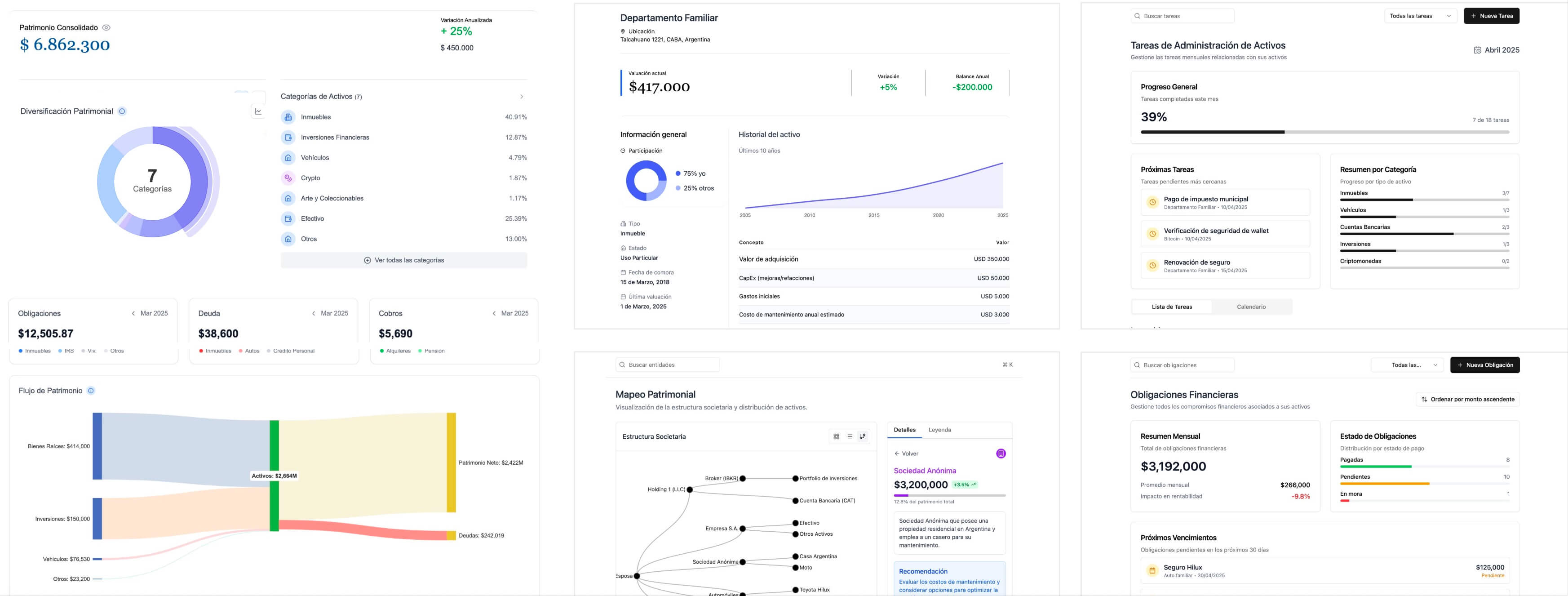Switch Estructura Societaria to grid view
The height and width of the screenshot is (596, 1568).
tap(837, 436)
